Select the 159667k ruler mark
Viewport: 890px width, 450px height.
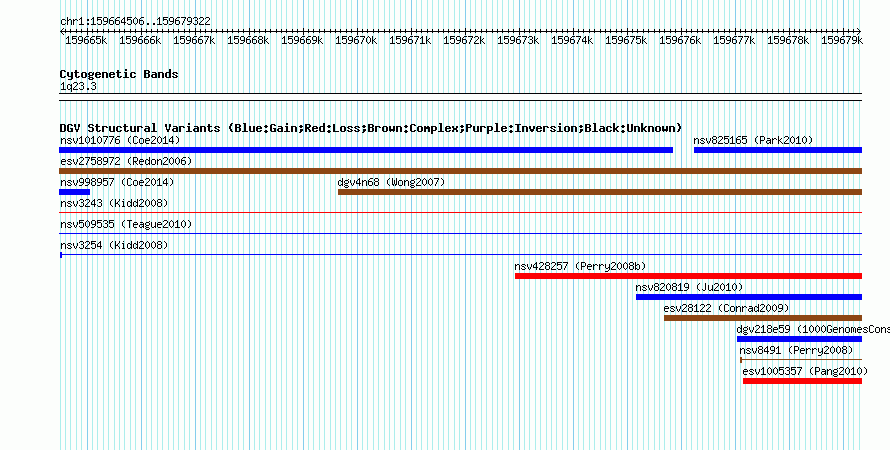pyautogui.click(x=194, y=40)
